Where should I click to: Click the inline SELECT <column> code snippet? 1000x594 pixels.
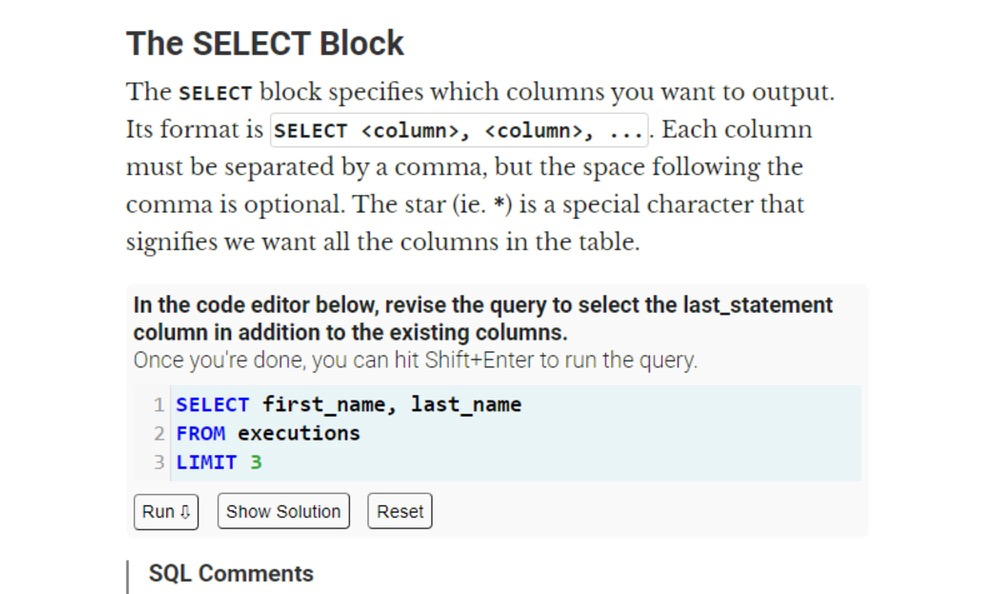pyautogui.click(x=459, y=130)
